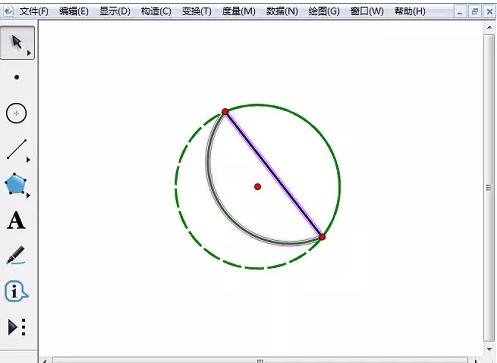
Task: Expand the Straightedge tool flyout triangle
Action: pos(28,160)
